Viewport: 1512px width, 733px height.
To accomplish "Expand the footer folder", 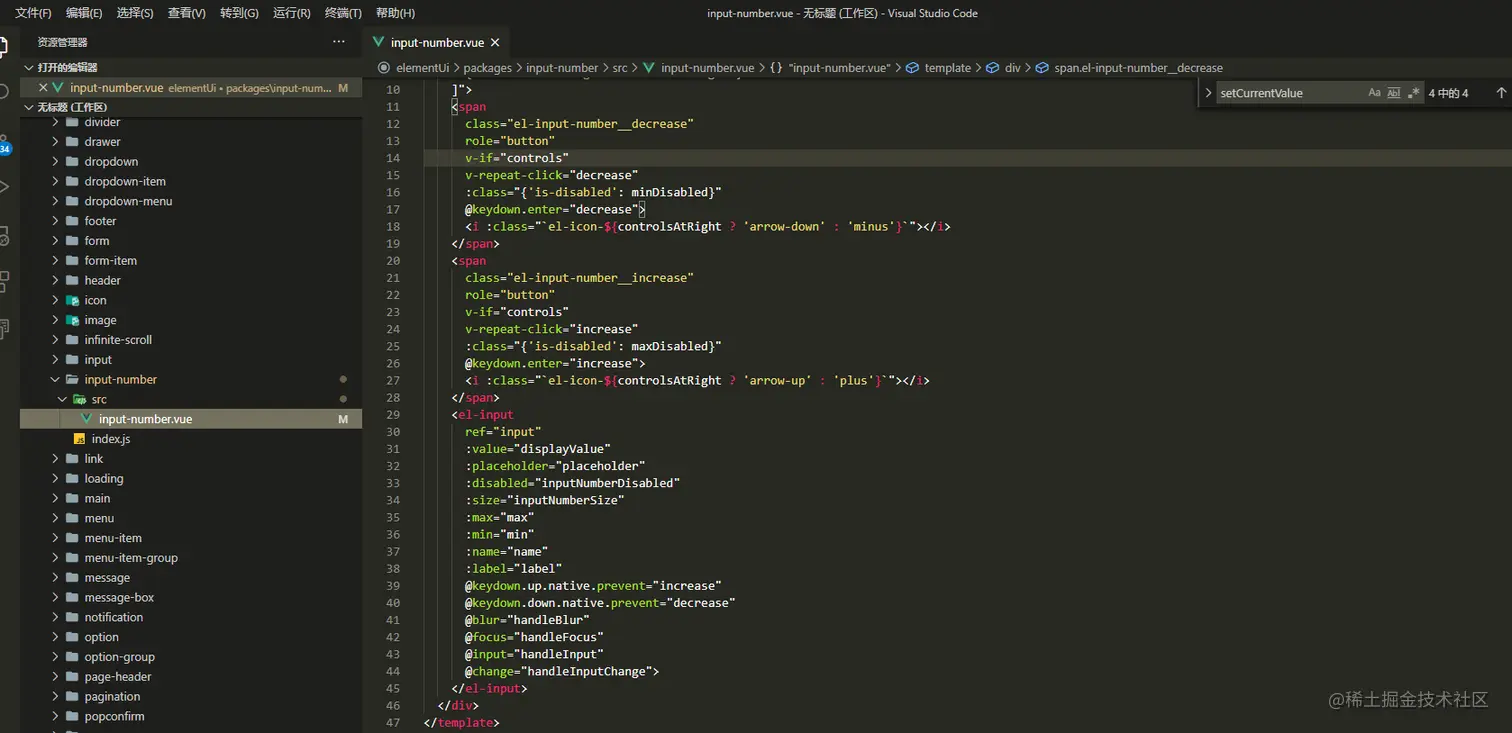I will point(56,221).
